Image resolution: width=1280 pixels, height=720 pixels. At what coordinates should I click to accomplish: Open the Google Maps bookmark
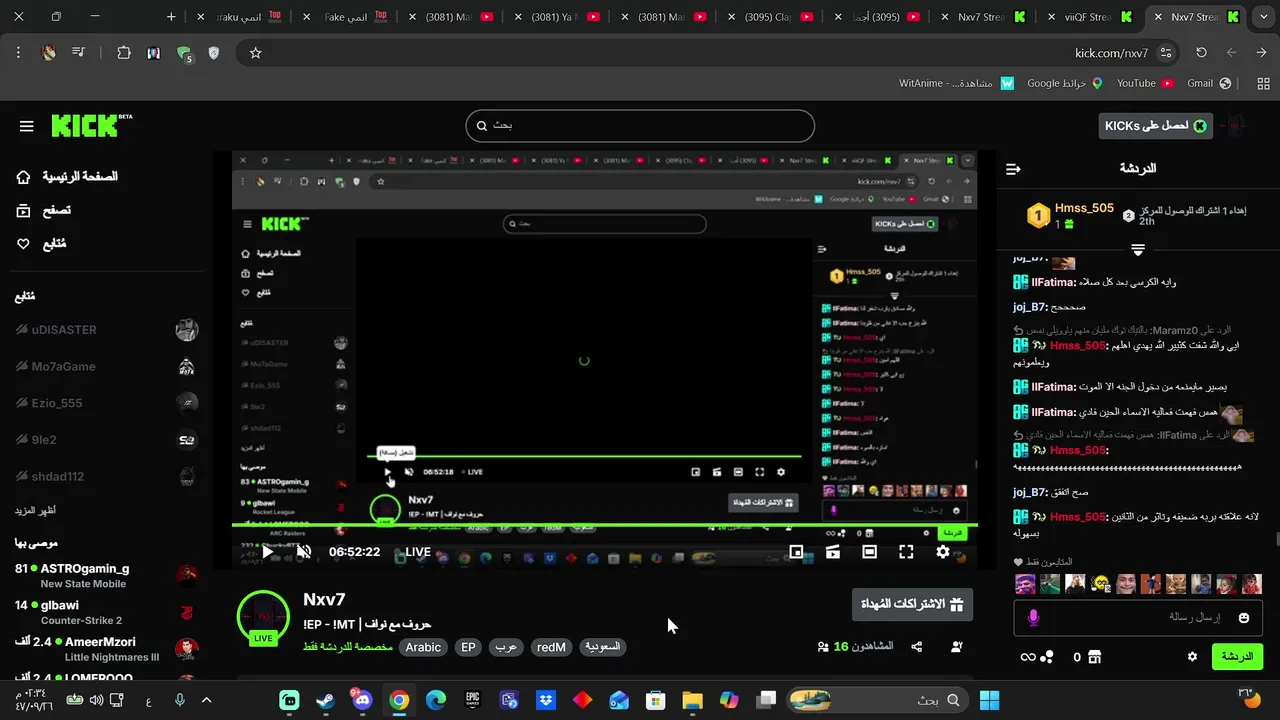coord(1065,83)
